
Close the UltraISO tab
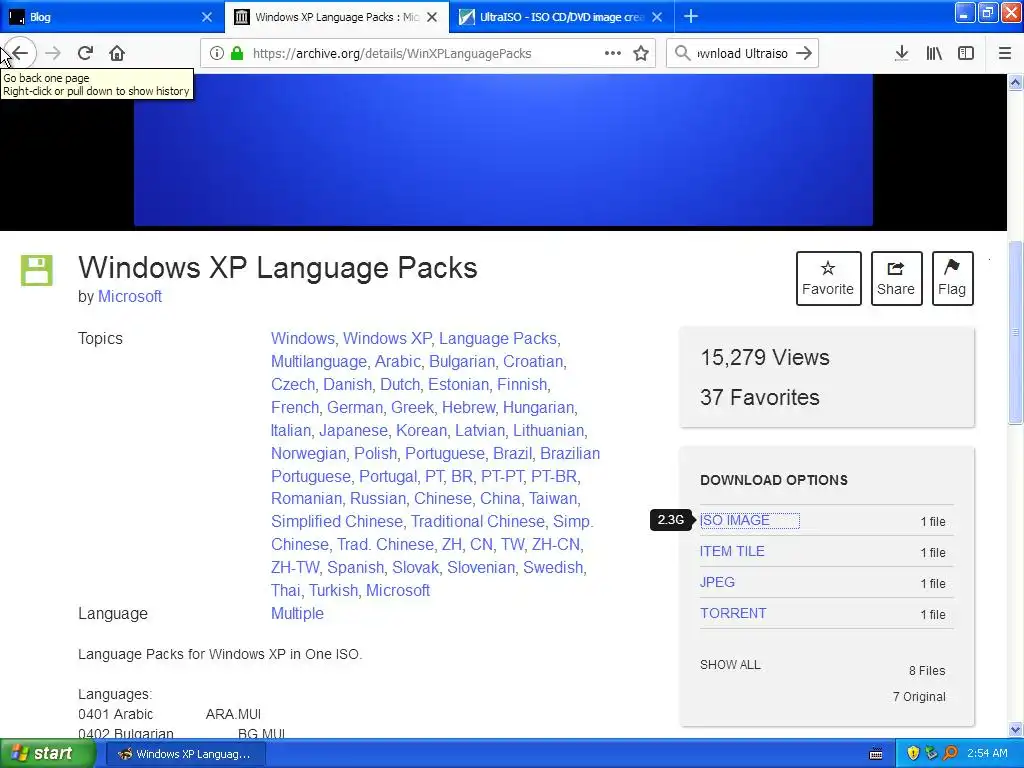(x=658, y=17)
